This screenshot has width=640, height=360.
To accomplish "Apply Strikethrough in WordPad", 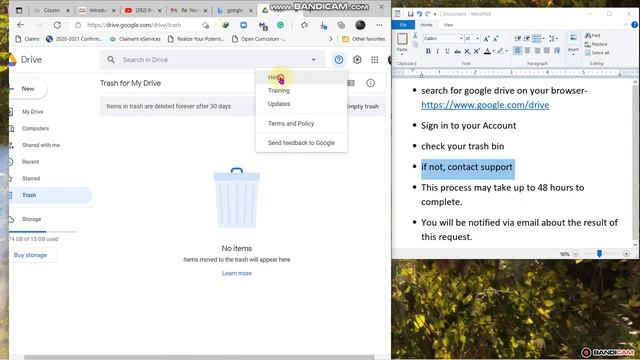I will coord(457,51).
